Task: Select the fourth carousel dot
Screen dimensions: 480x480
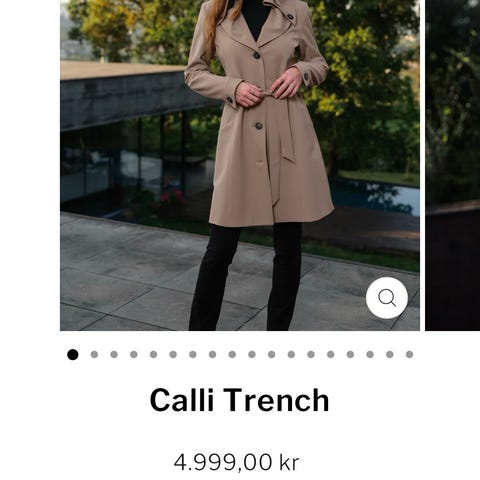Action: [134, 354]
